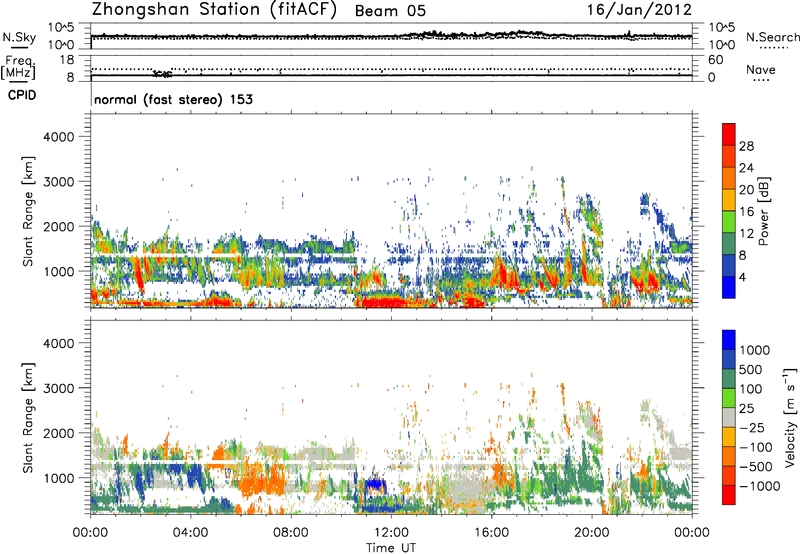Click the '4' label on Power colorbar
The height and width of the screenshot is (554, 800).
tap(743, 277)
